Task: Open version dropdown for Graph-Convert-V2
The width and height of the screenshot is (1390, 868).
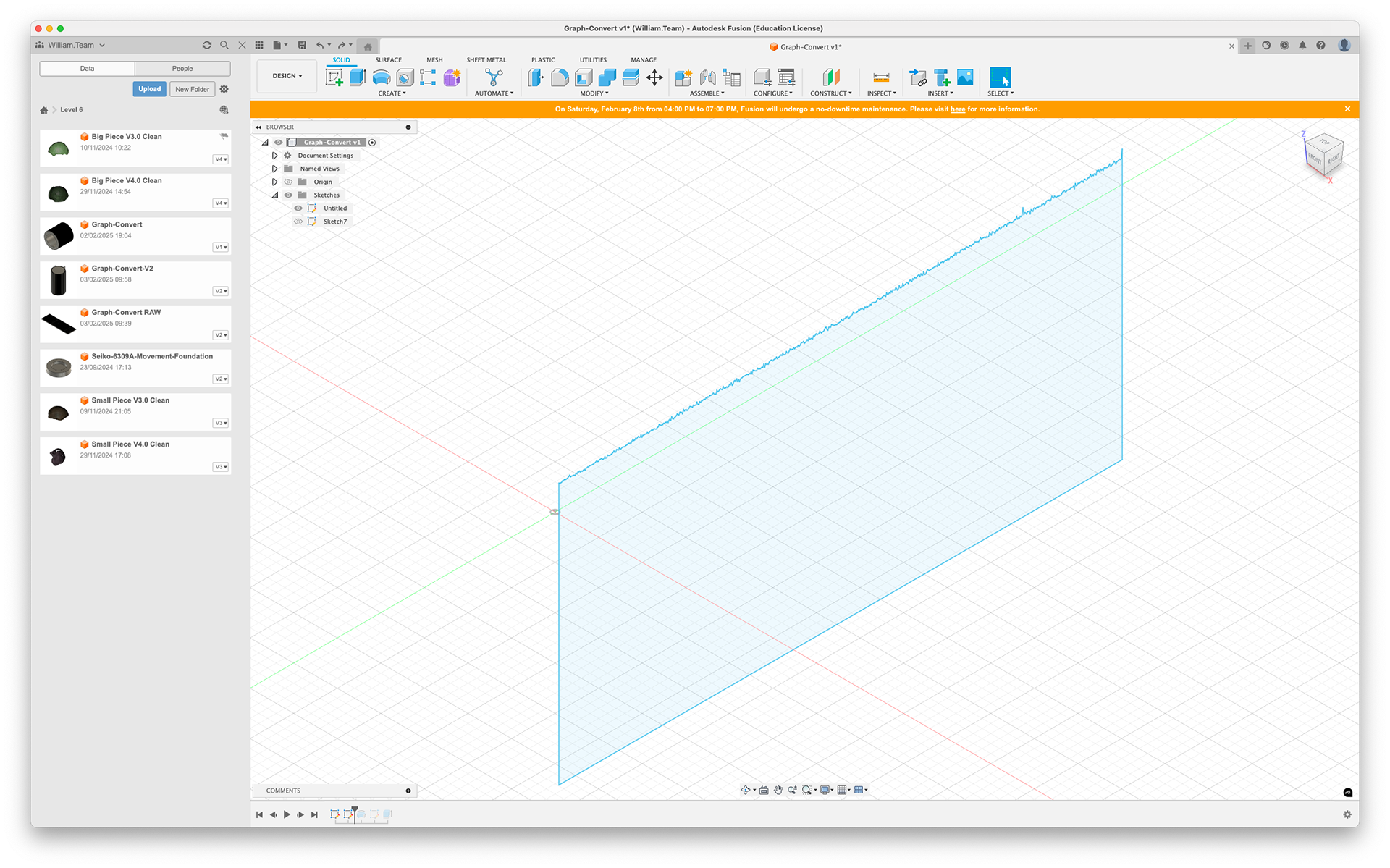Action: (x=221, y=291)
